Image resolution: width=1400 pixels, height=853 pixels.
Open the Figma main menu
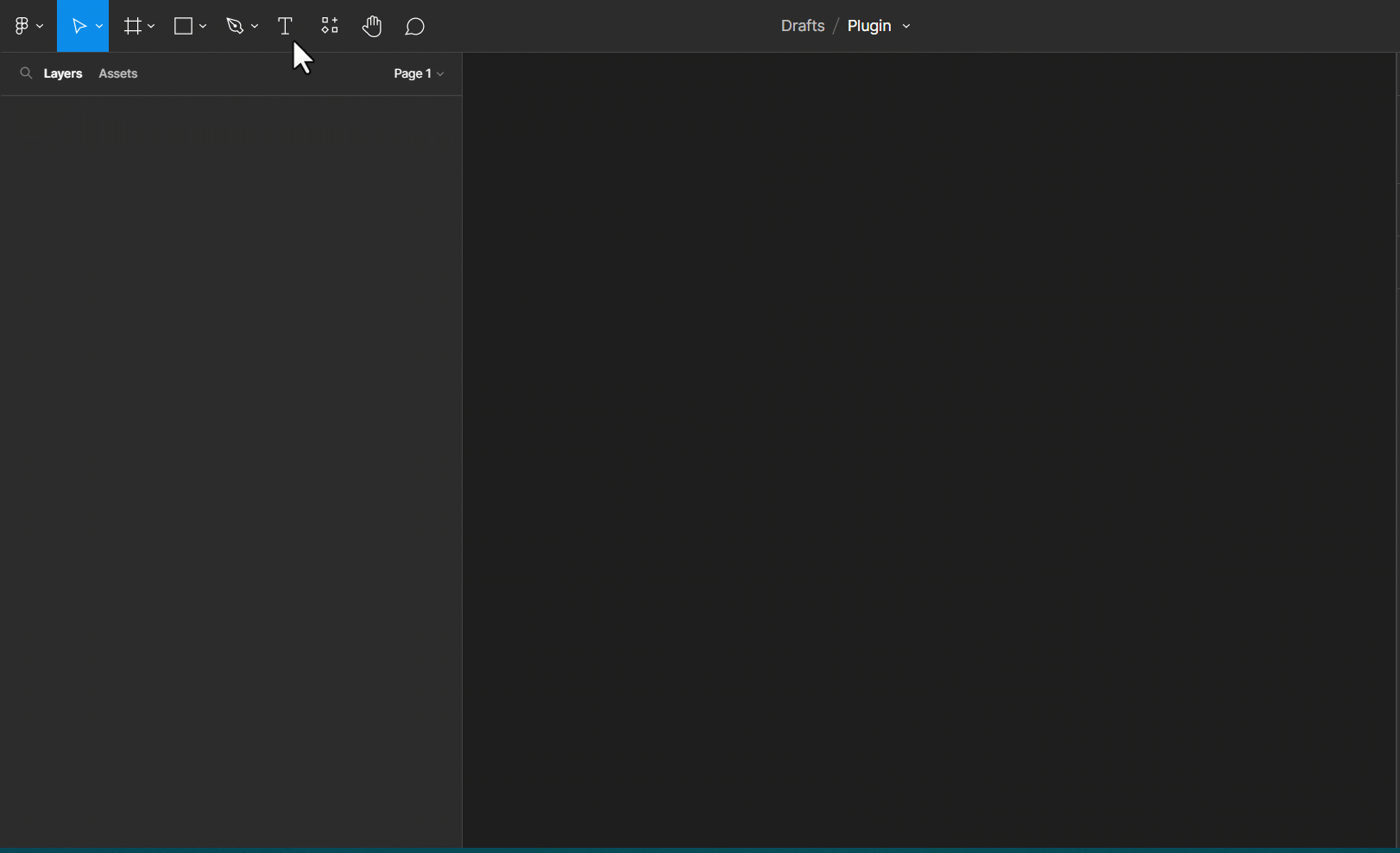(x=23, y=25)
